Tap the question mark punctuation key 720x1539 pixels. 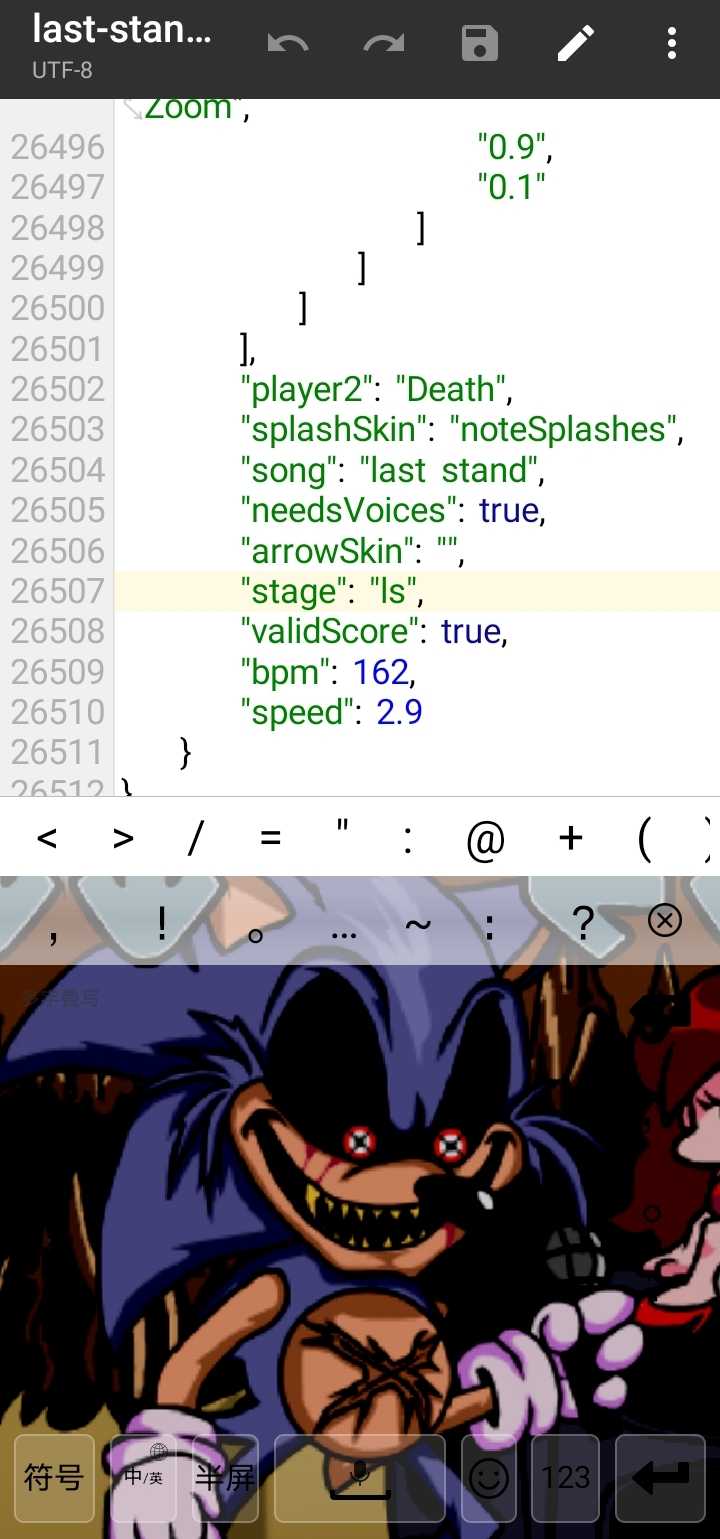pyautogui.click(x=584, y=922)
